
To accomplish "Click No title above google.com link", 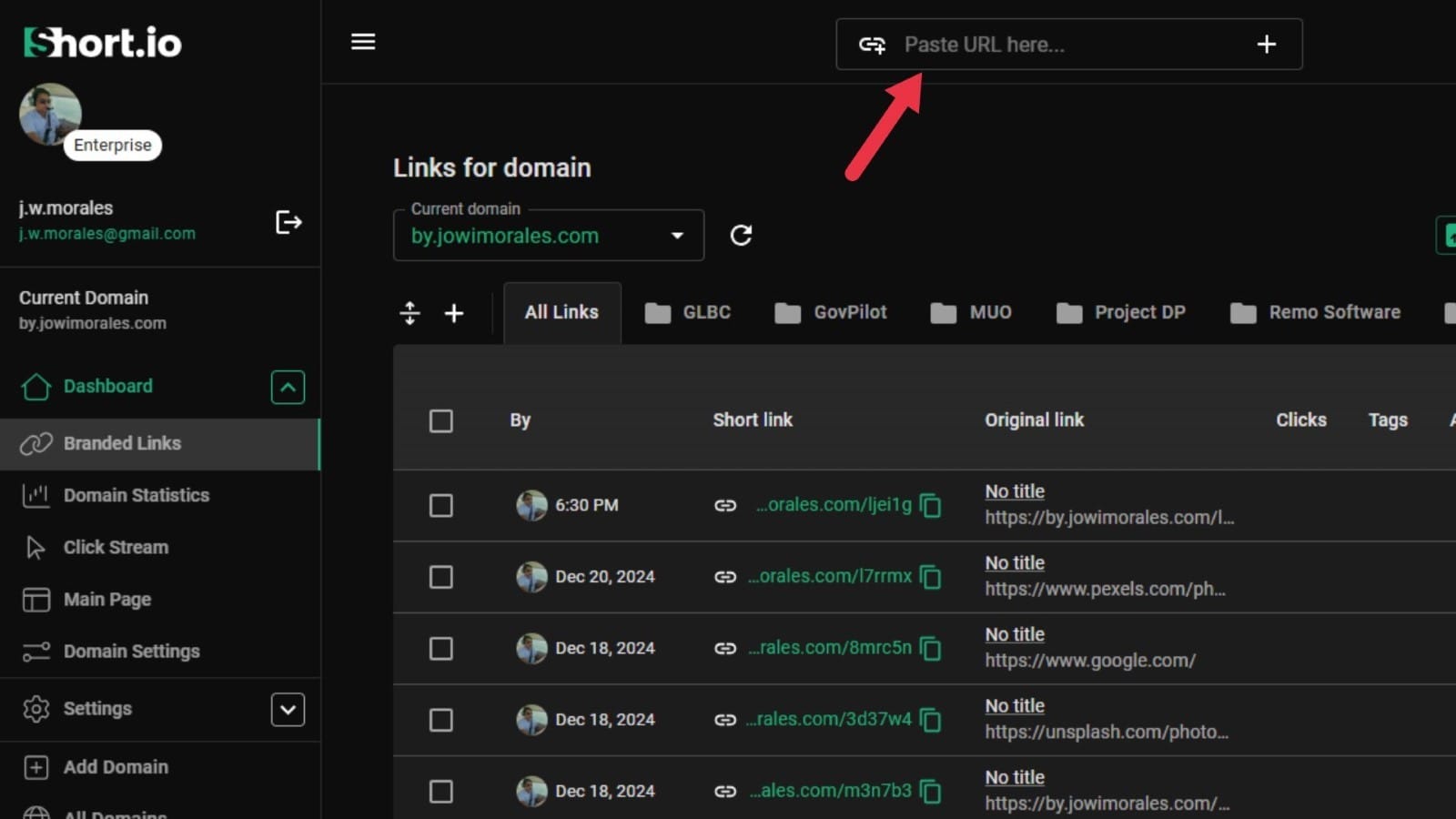I will coord(1015,634).
